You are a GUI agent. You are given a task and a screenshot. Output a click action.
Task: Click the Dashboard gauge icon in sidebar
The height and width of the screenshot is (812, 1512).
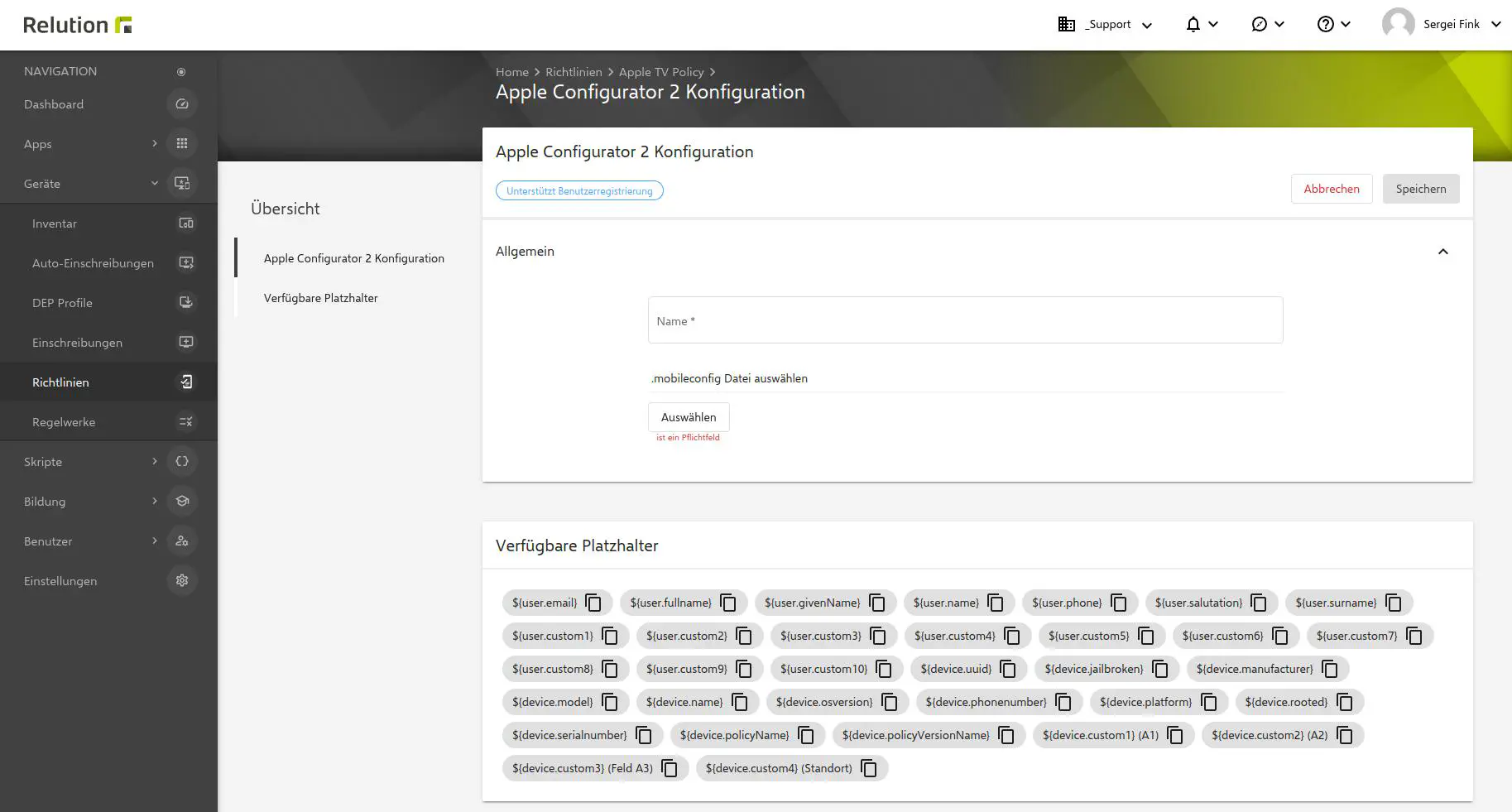(182, 104)
